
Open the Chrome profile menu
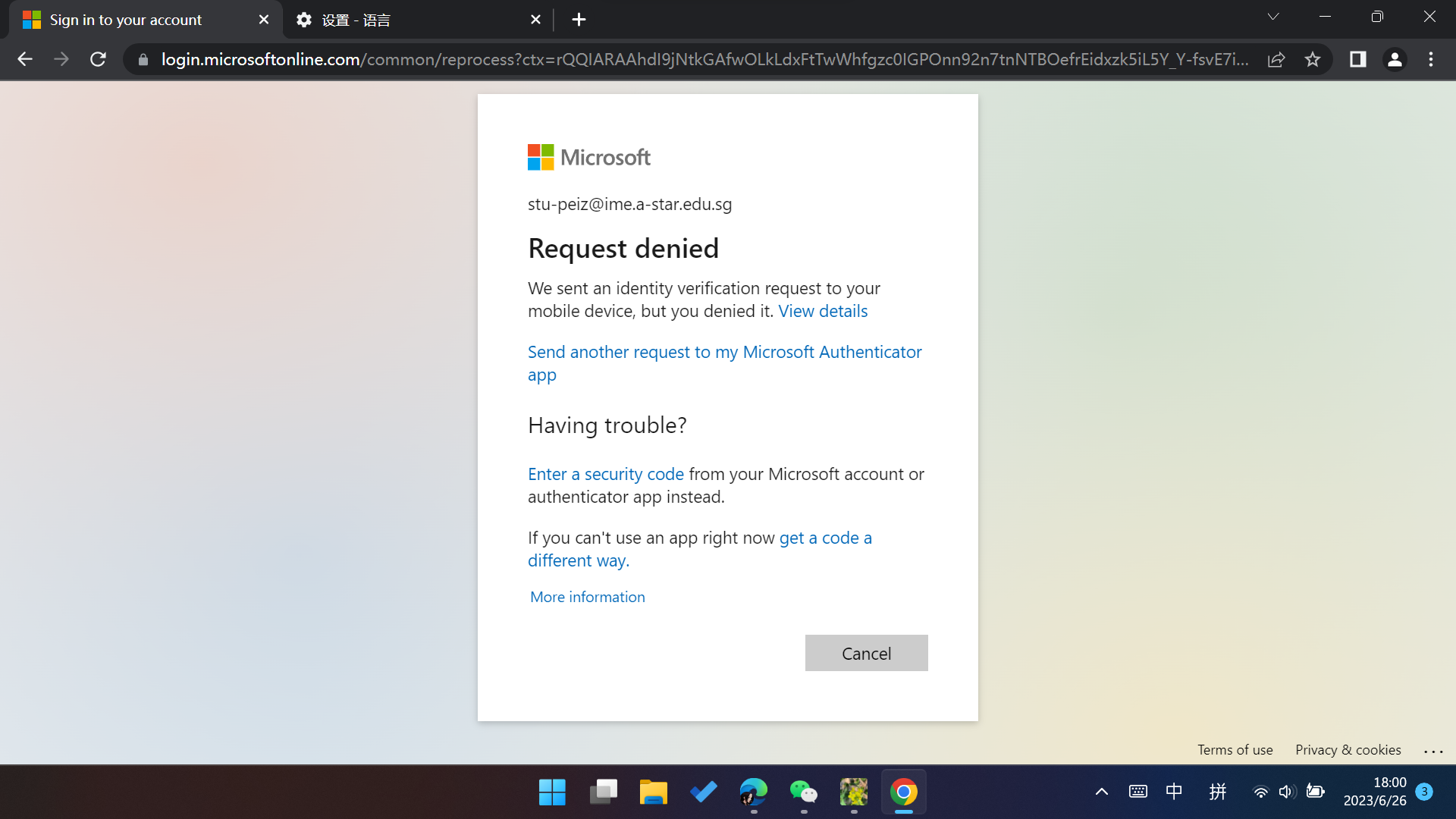pyautogui.click(x=1395, y=59)
